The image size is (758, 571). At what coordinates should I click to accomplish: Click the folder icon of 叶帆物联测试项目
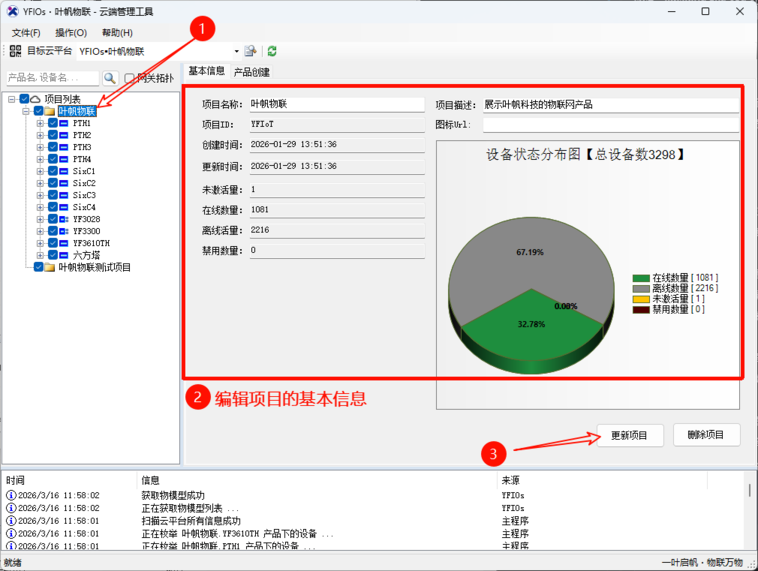coord(49,267)
